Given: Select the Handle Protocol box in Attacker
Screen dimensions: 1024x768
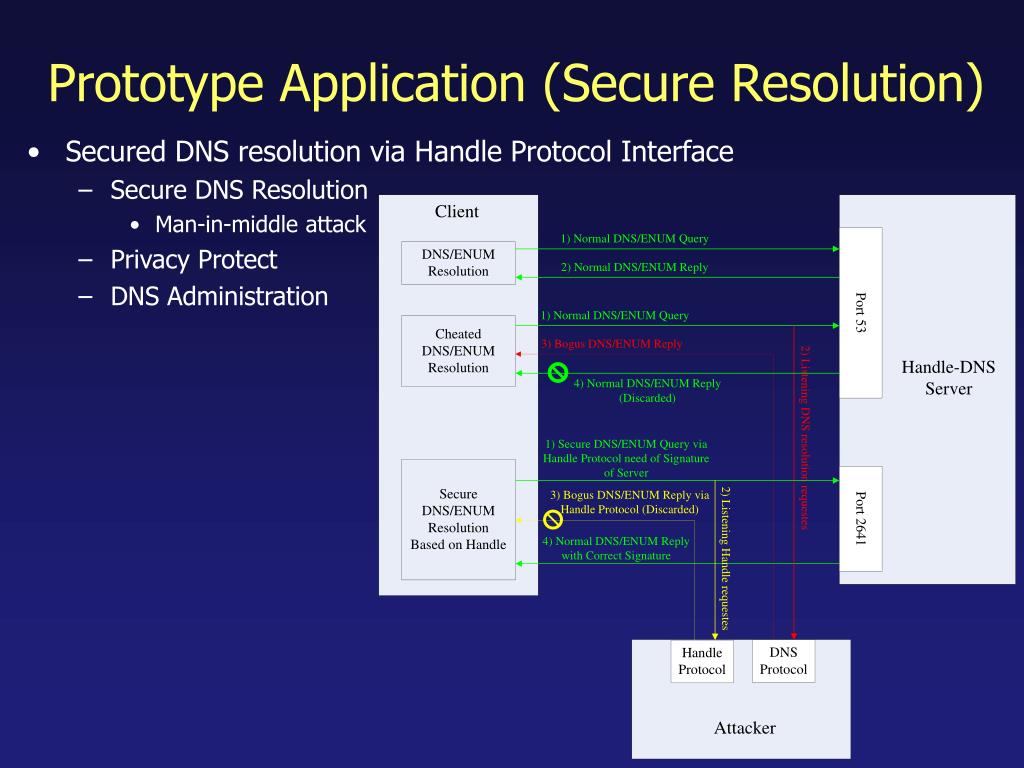Looking at the screenshot, I should [701, 662].
